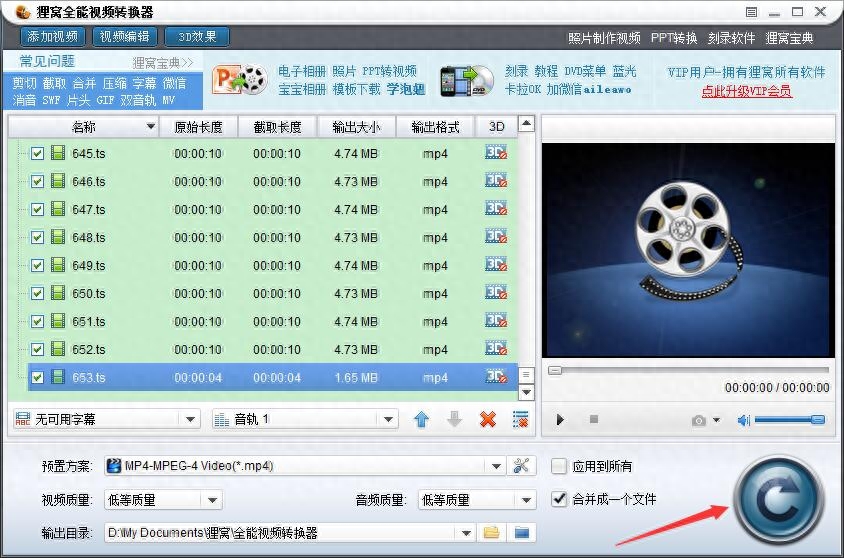
Task: Open the PPT转换 menu item
Action: pyautogui.click(x=674, y=38)
